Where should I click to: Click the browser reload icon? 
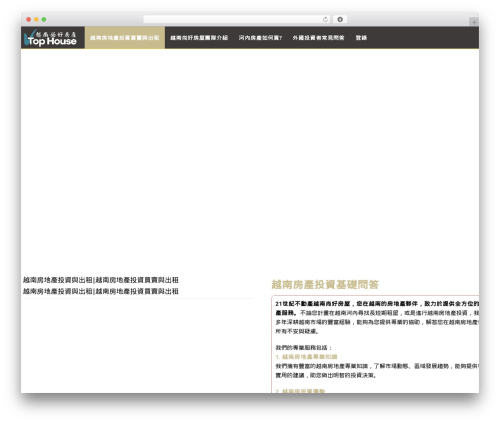[325, 19]
